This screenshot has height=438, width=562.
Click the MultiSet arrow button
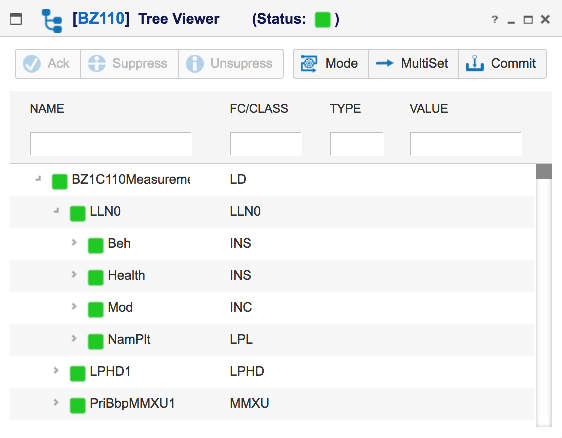pos(413,64)
